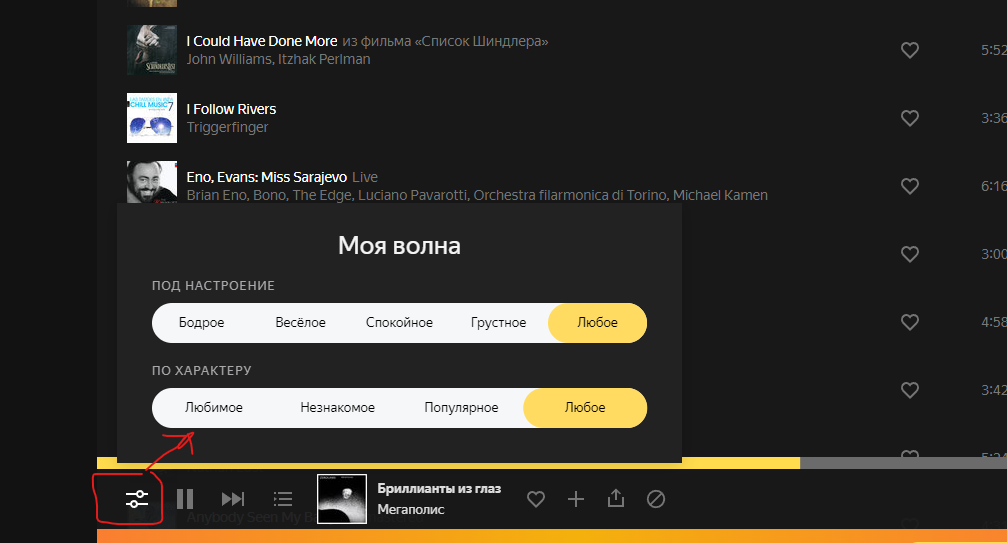Choose Грустное mood option
This screenshot has height=543, width=1007.
pos(498,323)
